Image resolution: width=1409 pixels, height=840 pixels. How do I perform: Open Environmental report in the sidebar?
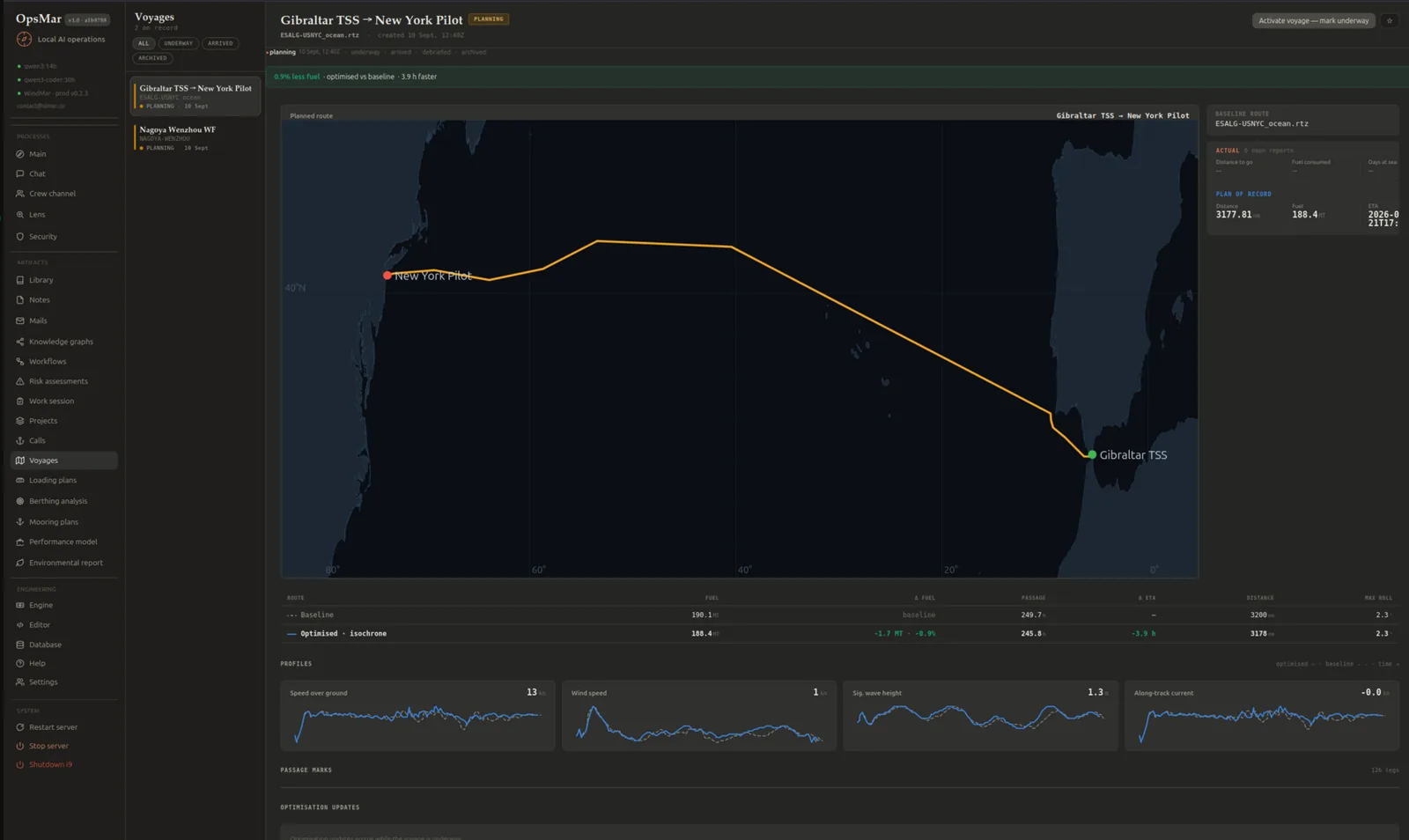(64, 563)
